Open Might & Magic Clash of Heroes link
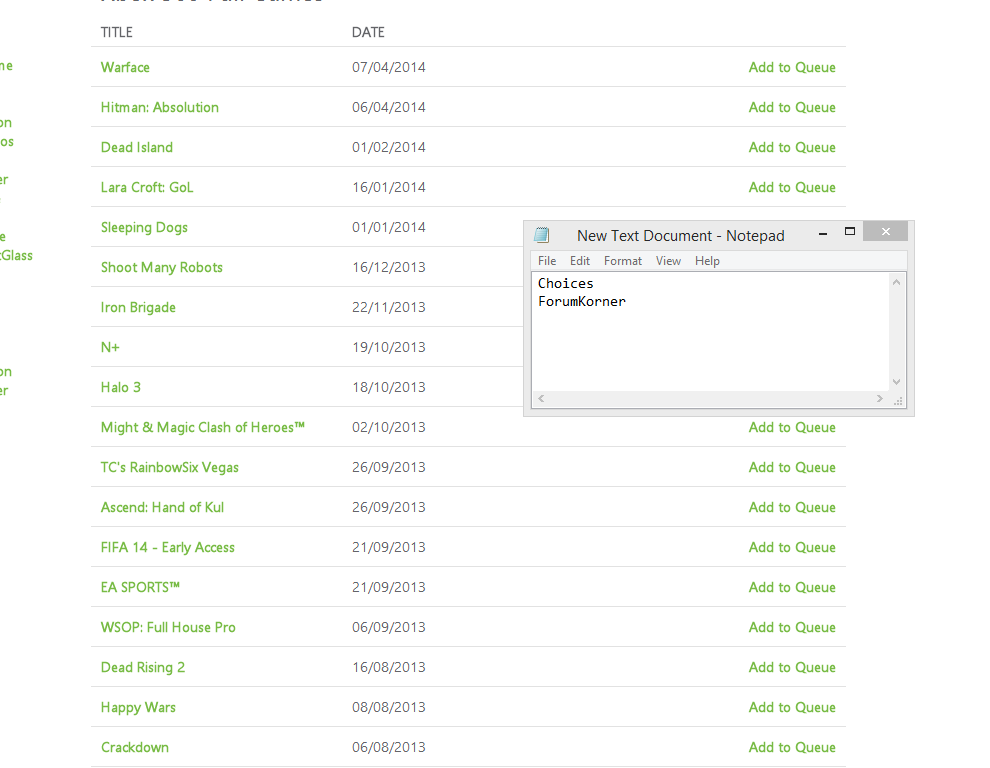990x768 pixels. (203, 427)
